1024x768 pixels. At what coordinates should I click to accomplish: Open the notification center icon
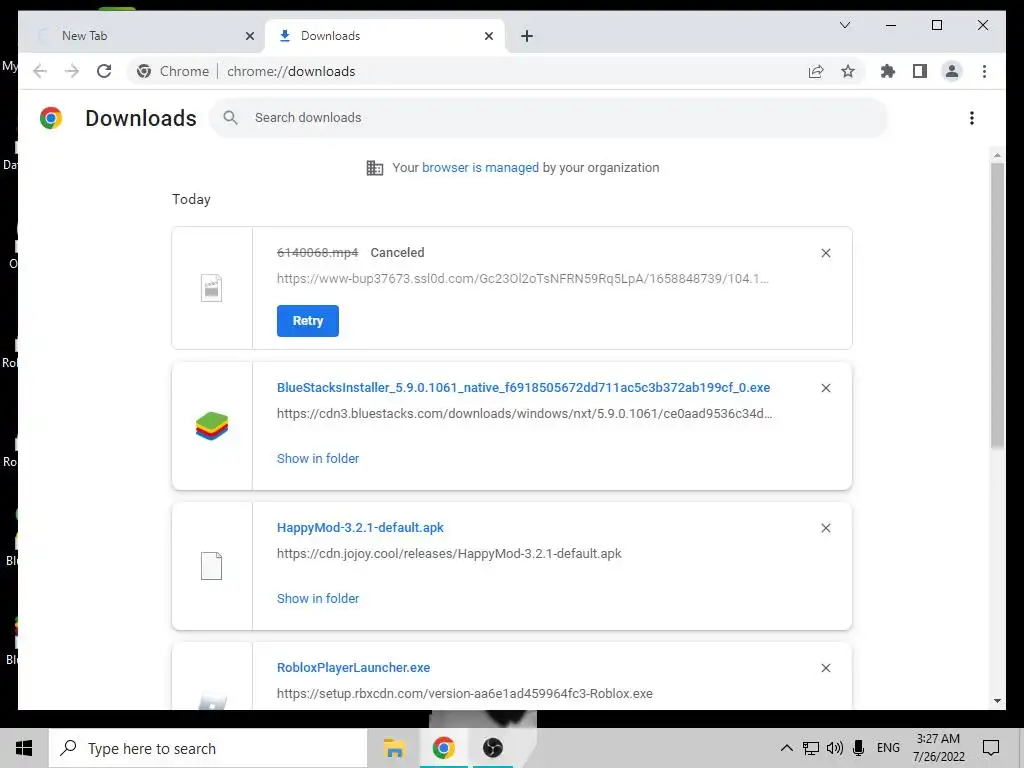point(991,748)
